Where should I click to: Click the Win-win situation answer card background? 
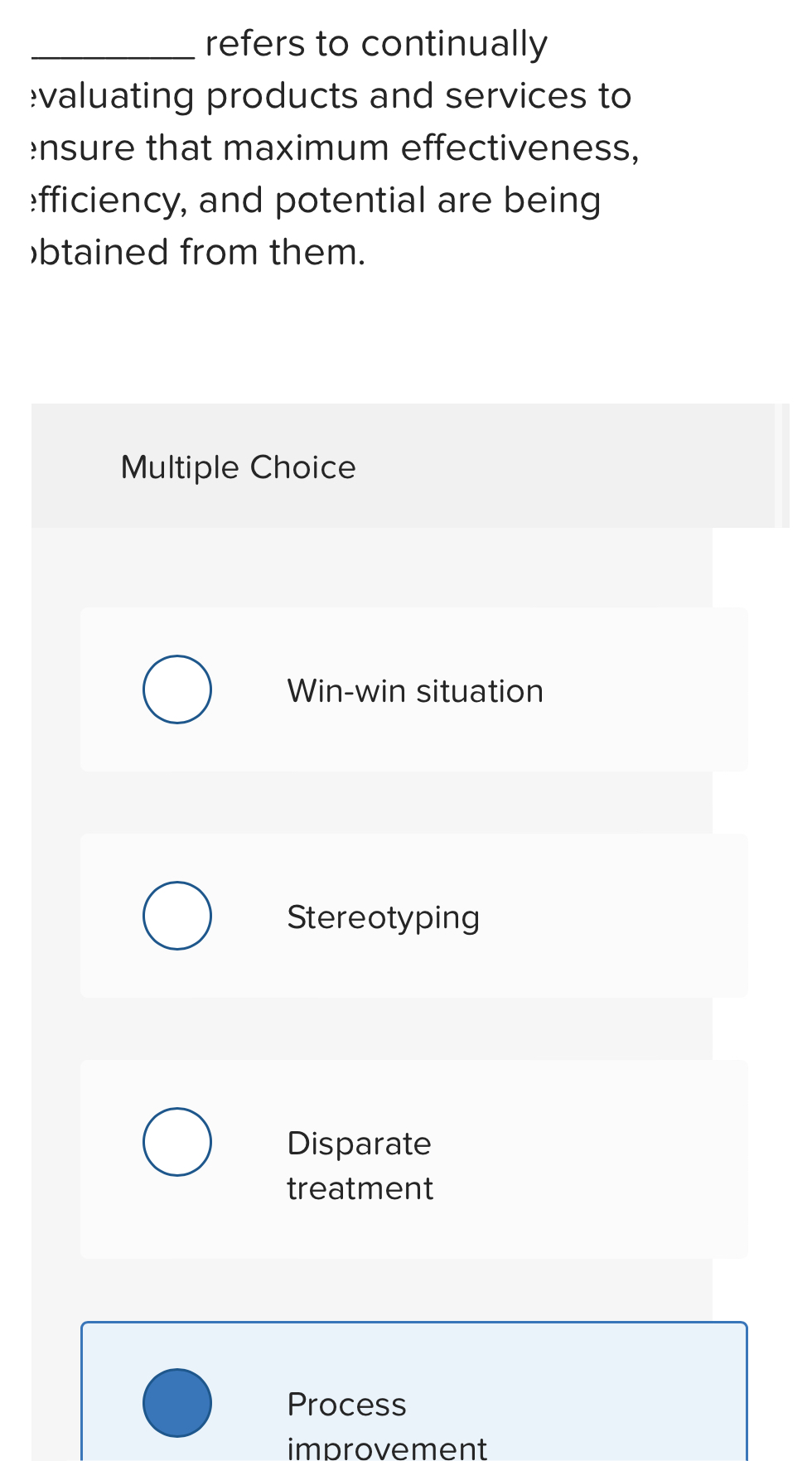[x=414, y=689]
